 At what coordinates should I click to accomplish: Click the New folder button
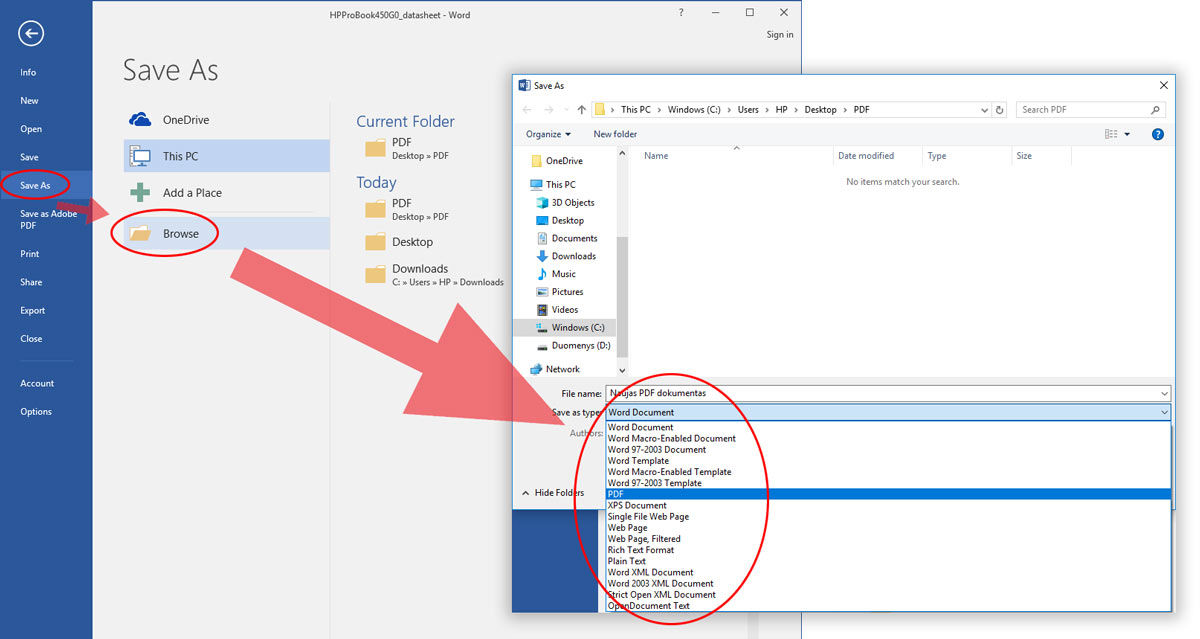pos(615,134)
